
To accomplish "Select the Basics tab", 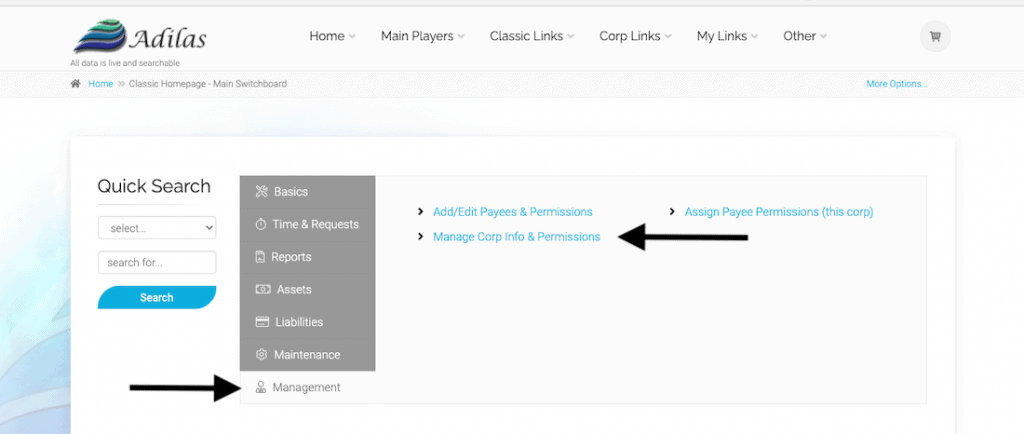I will (x=308, y=192).
